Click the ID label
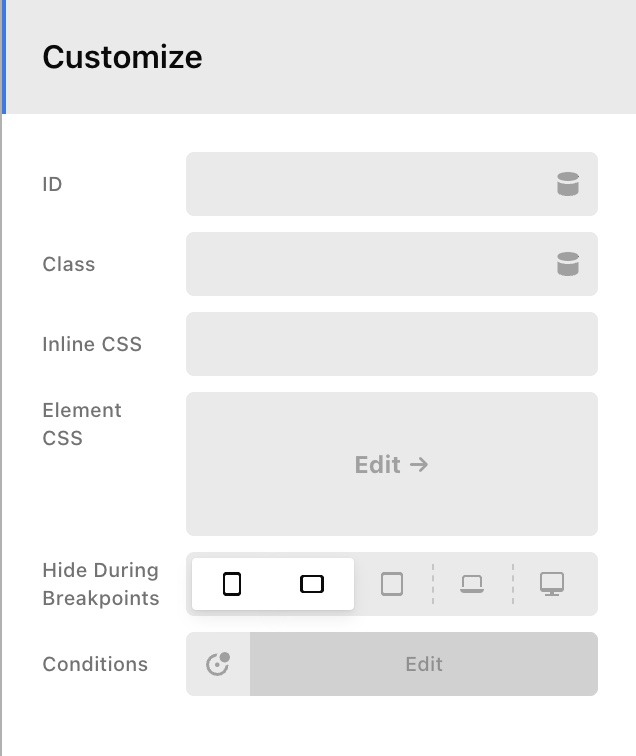The width and height of the screenshot is (636, 756). click(52, 184)
